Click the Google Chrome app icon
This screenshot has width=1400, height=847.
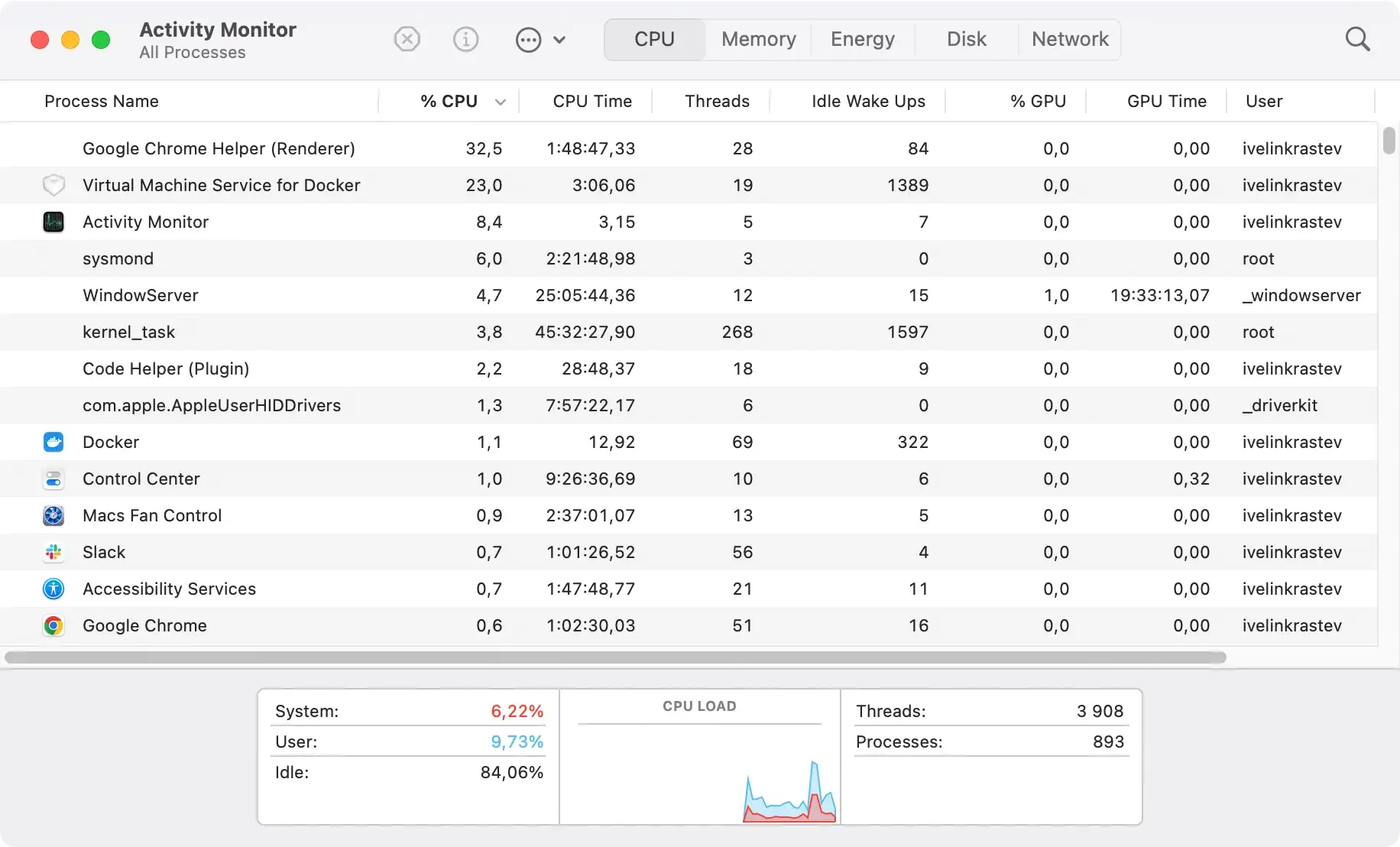pyautogui.click(x=53, y=625)
